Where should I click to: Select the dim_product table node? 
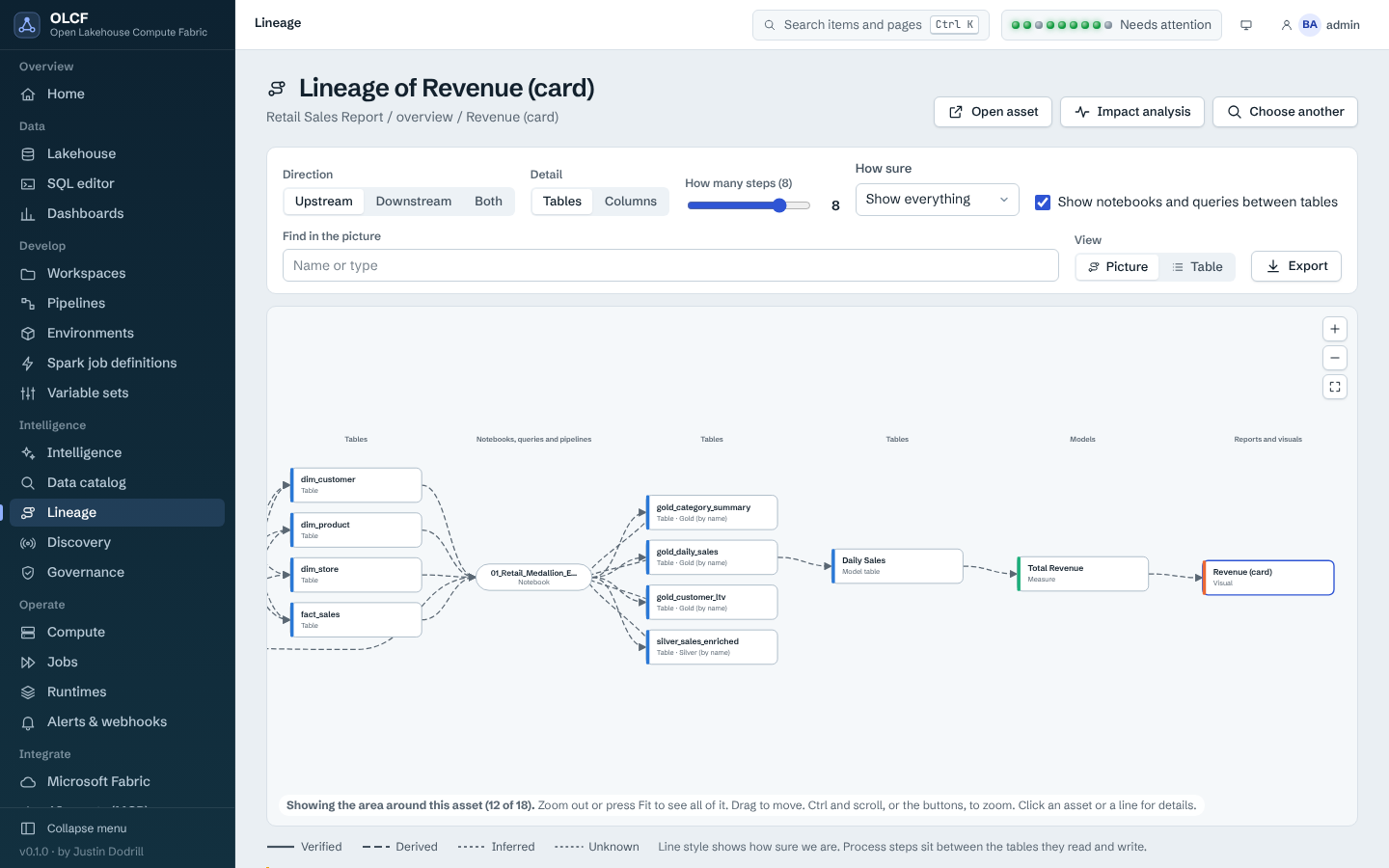click(356, 530)
